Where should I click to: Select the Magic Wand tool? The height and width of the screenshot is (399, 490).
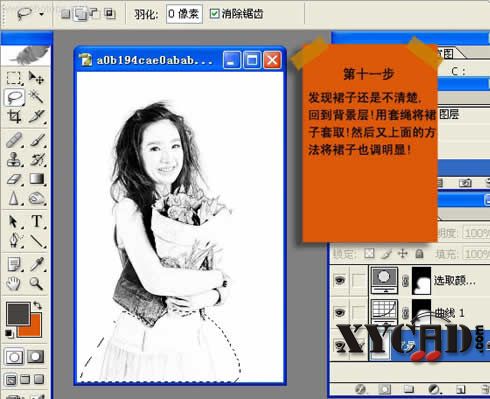click(x=36, y=97)
